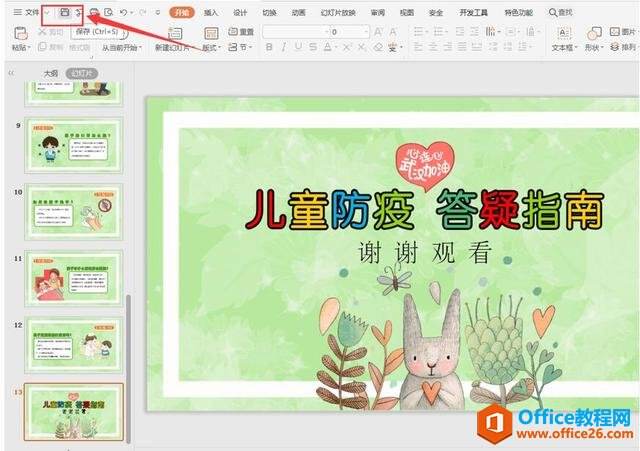Select slide 13 thumbnail
Viewport: 640px width, 451px height.
tap(74, 412)
